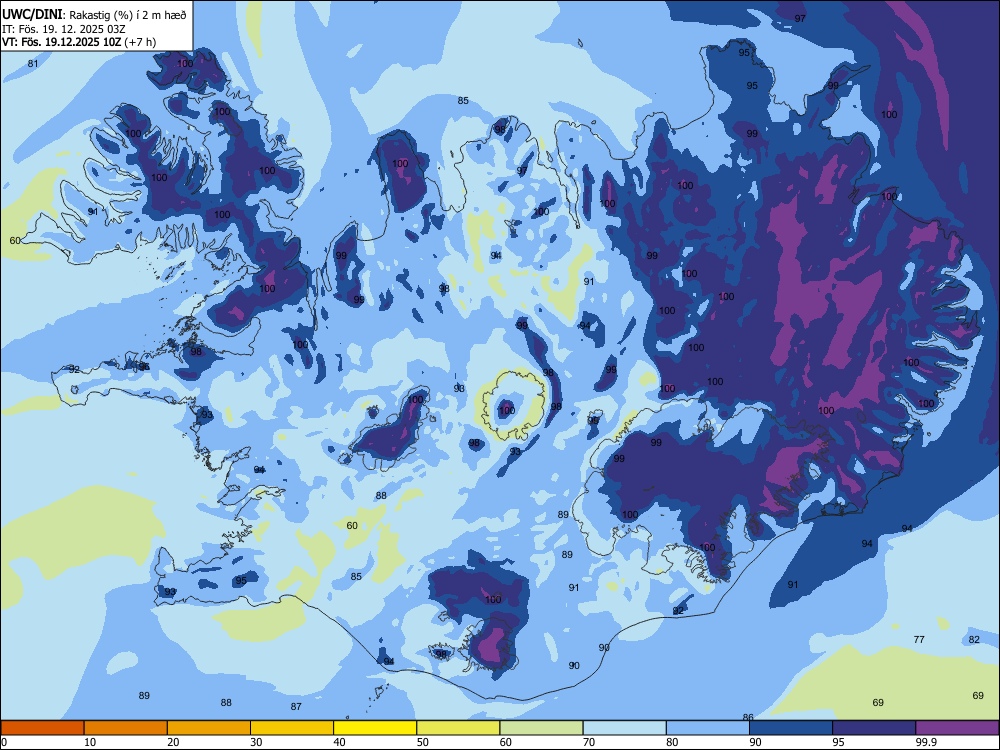Click the valid time line 'VT: Fös. 19.12.2025 10Z (+7 h)'
Image resolution: width=1000 pixels, height=750 pixels.
[x=79, y=42]
